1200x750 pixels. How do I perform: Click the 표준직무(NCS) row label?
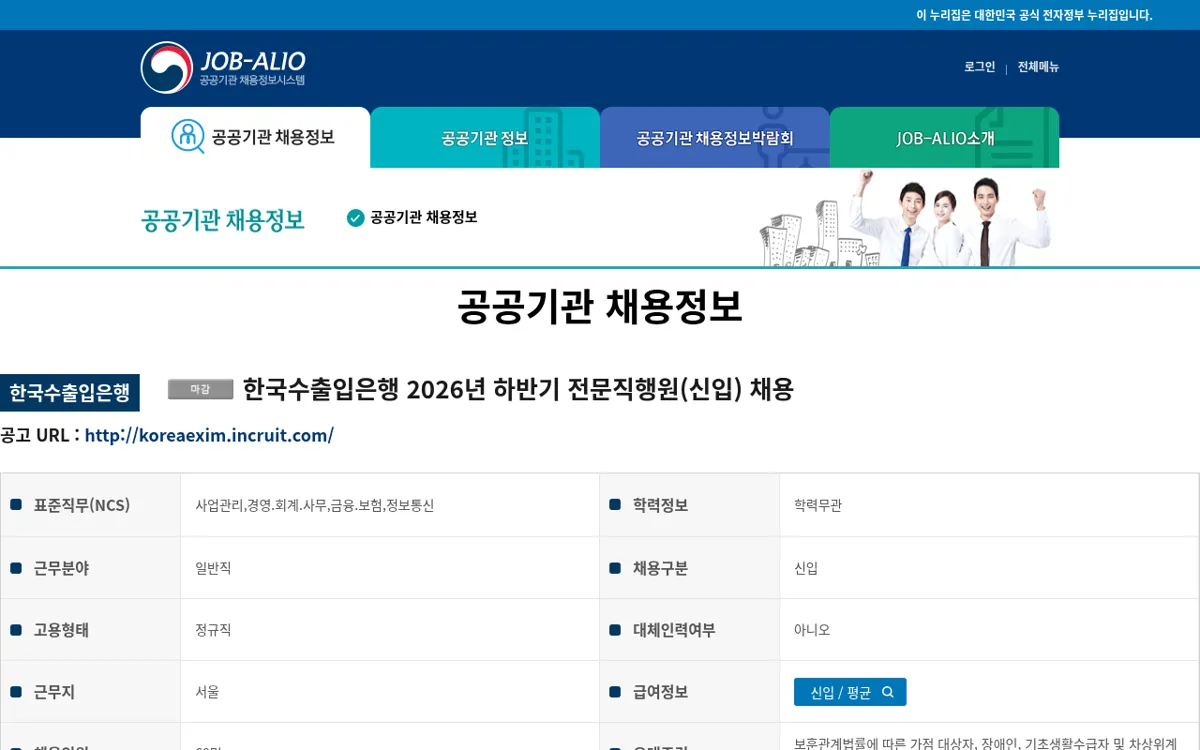point(82,505)
